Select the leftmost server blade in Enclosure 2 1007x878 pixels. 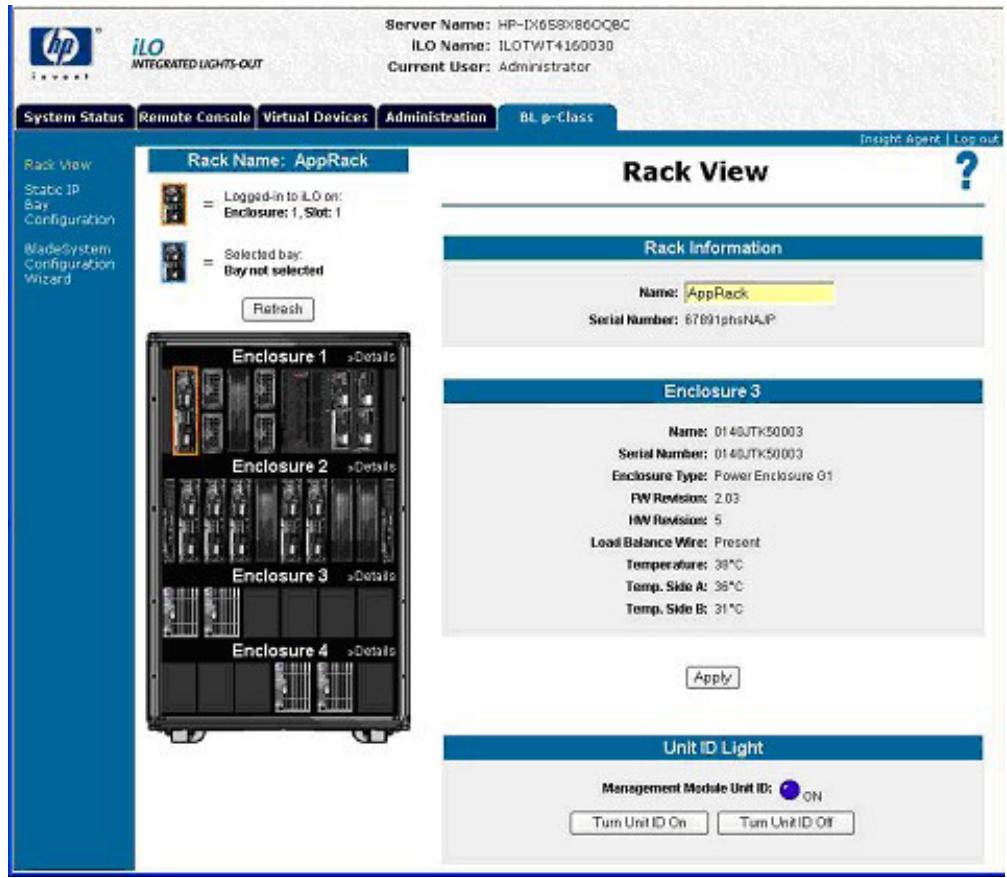(189, 521)
